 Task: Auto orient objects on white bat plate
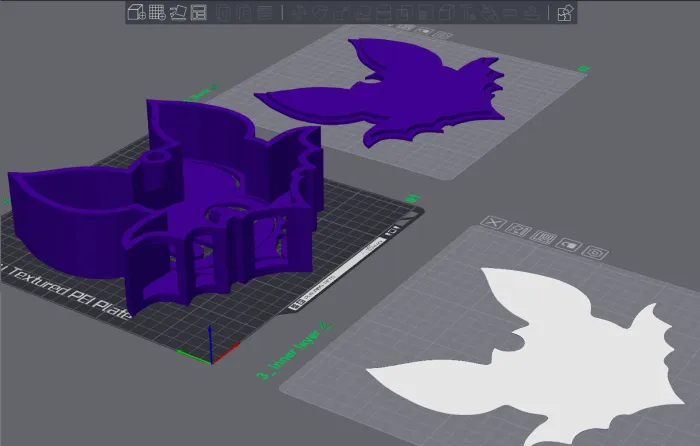tap(516, 230)
